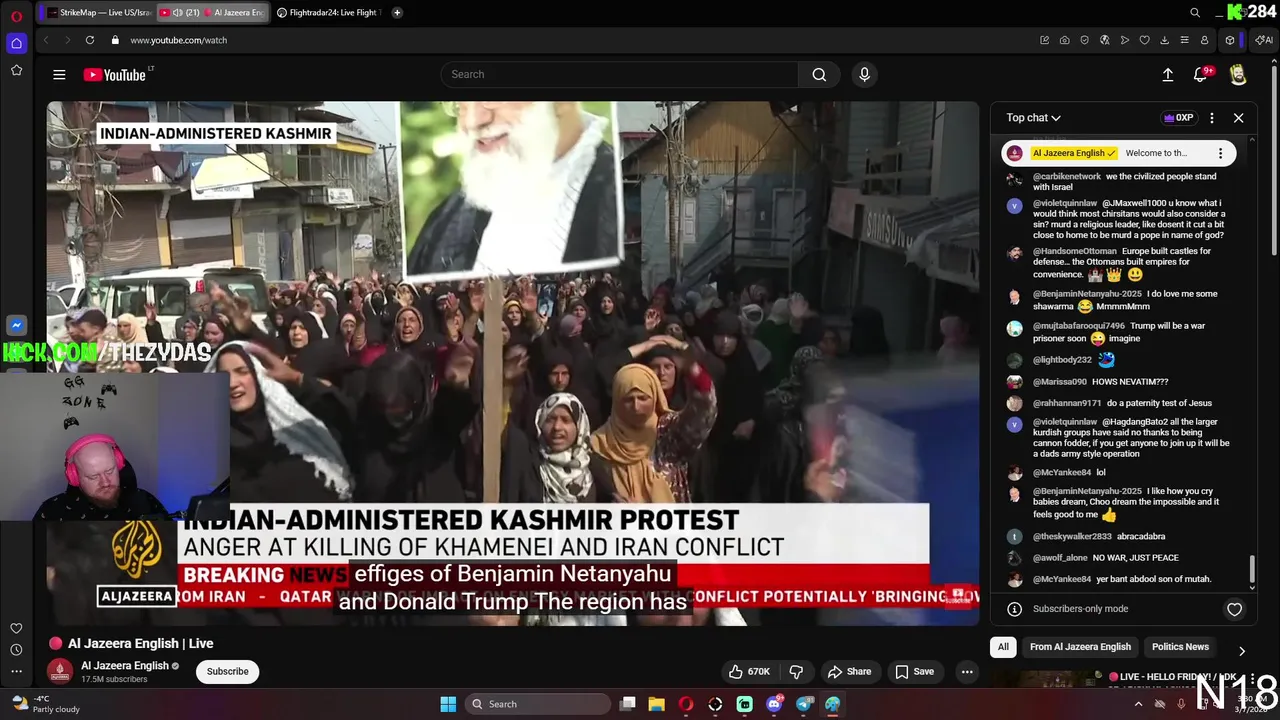This screenshot has height=720, width=1280.
Task: Share the live stream
Action: point(849,671)
